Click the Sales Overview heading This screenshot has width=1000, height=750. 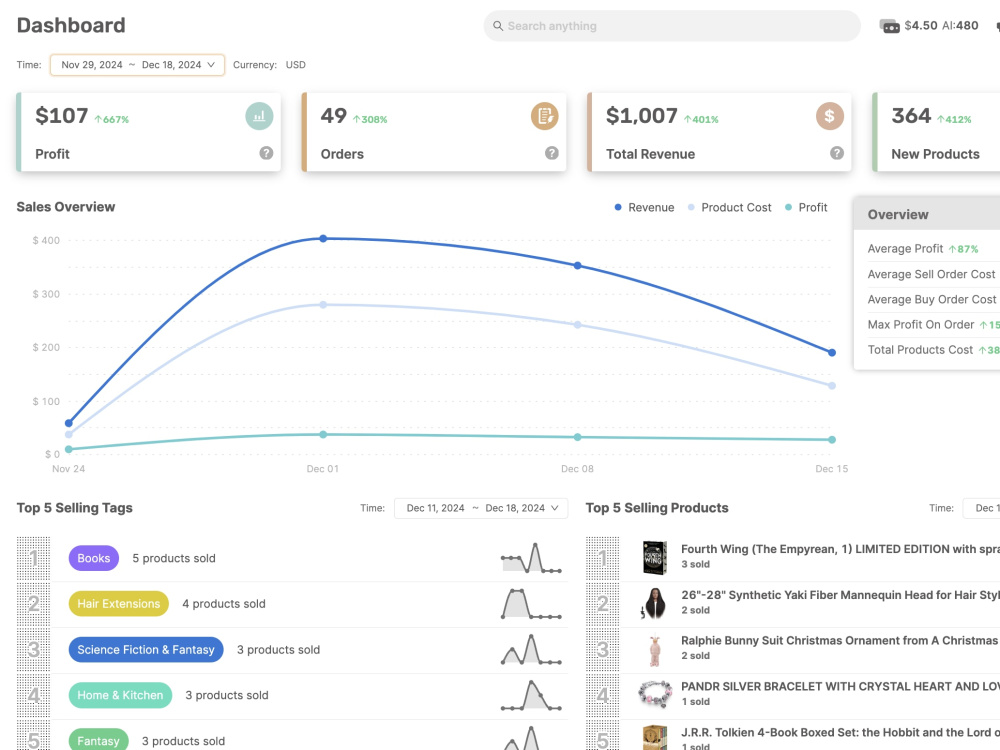point(66,207)
